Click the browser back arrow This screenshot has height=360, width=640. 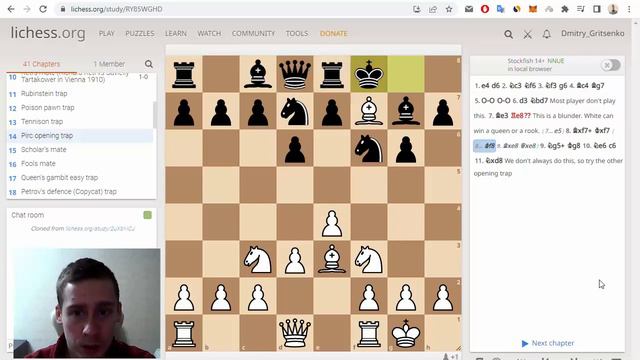tap(11, 9)
